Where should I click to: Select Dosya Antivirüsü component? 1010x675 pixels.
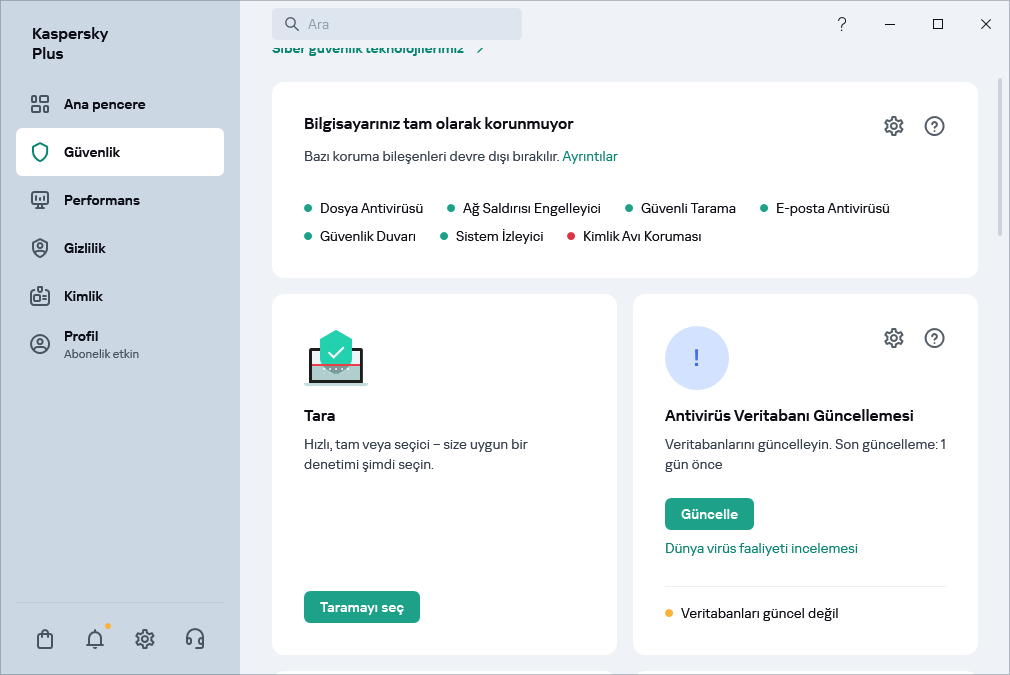click(364, 208)
